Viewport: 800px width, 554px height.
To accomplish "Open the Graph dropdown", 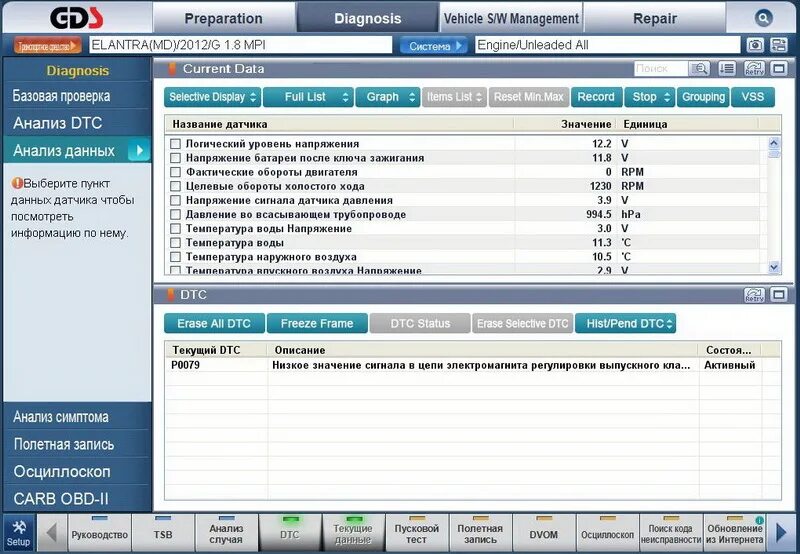I will [x=388, y=97].
